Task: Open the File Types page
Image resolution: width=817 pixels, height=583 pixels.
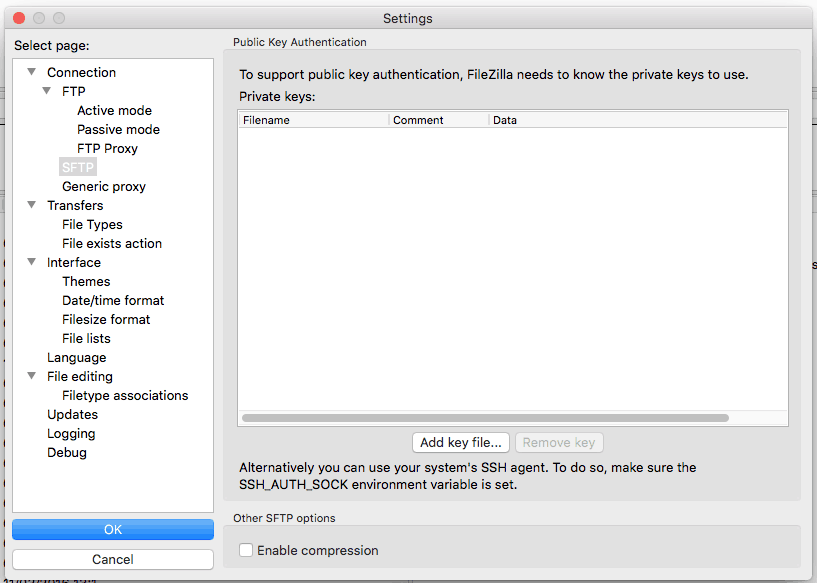Action: coord(92,225)
